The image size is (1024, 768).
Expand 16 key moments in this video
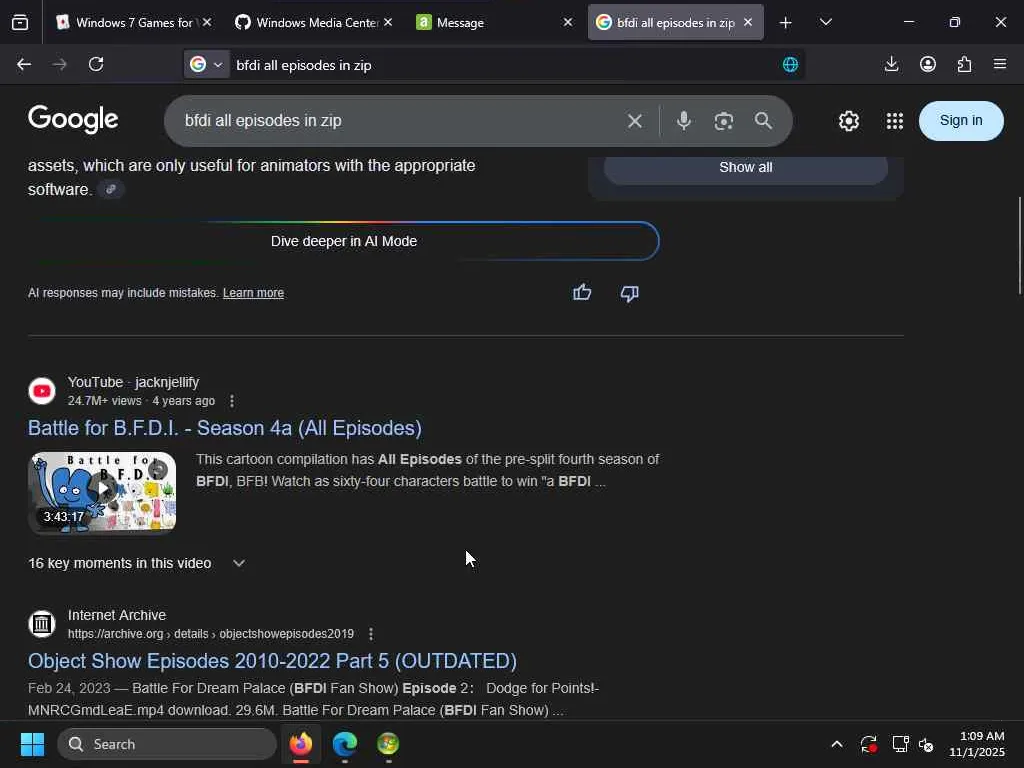pyautogui.click(x=136, y=563)
